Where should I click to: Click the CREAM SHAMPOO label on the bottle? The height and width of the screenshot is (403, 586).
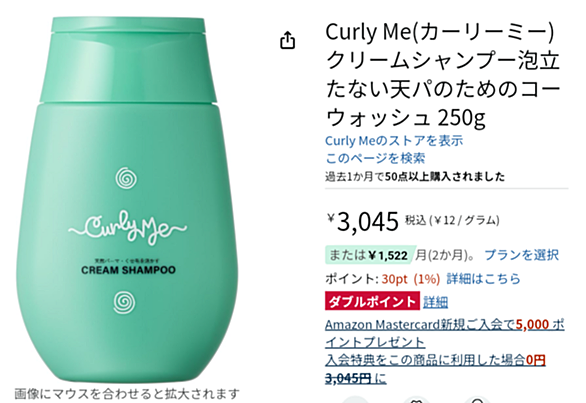coord(128,270)
